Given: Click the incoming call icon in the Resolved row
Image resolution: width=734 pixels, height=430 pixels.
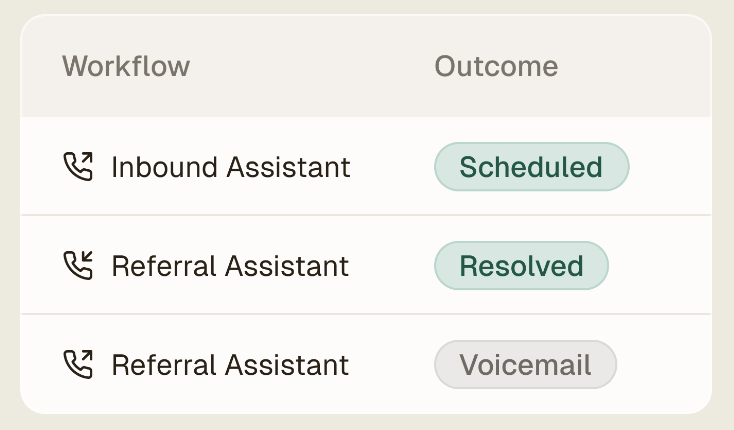Looking at the screenshot, I should pos(78,265).
